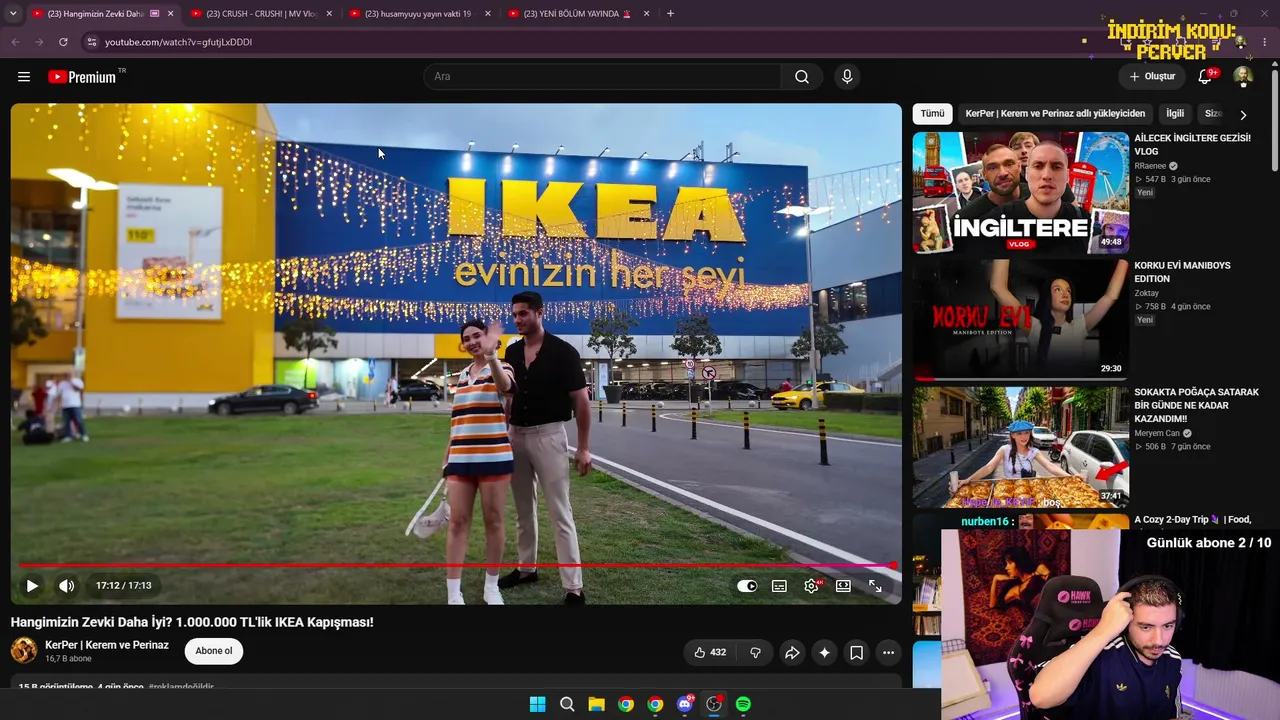This screenshot has height=720, width=1280.
Task: Open the account avatar menu
Action: (x=1243, y=77)
